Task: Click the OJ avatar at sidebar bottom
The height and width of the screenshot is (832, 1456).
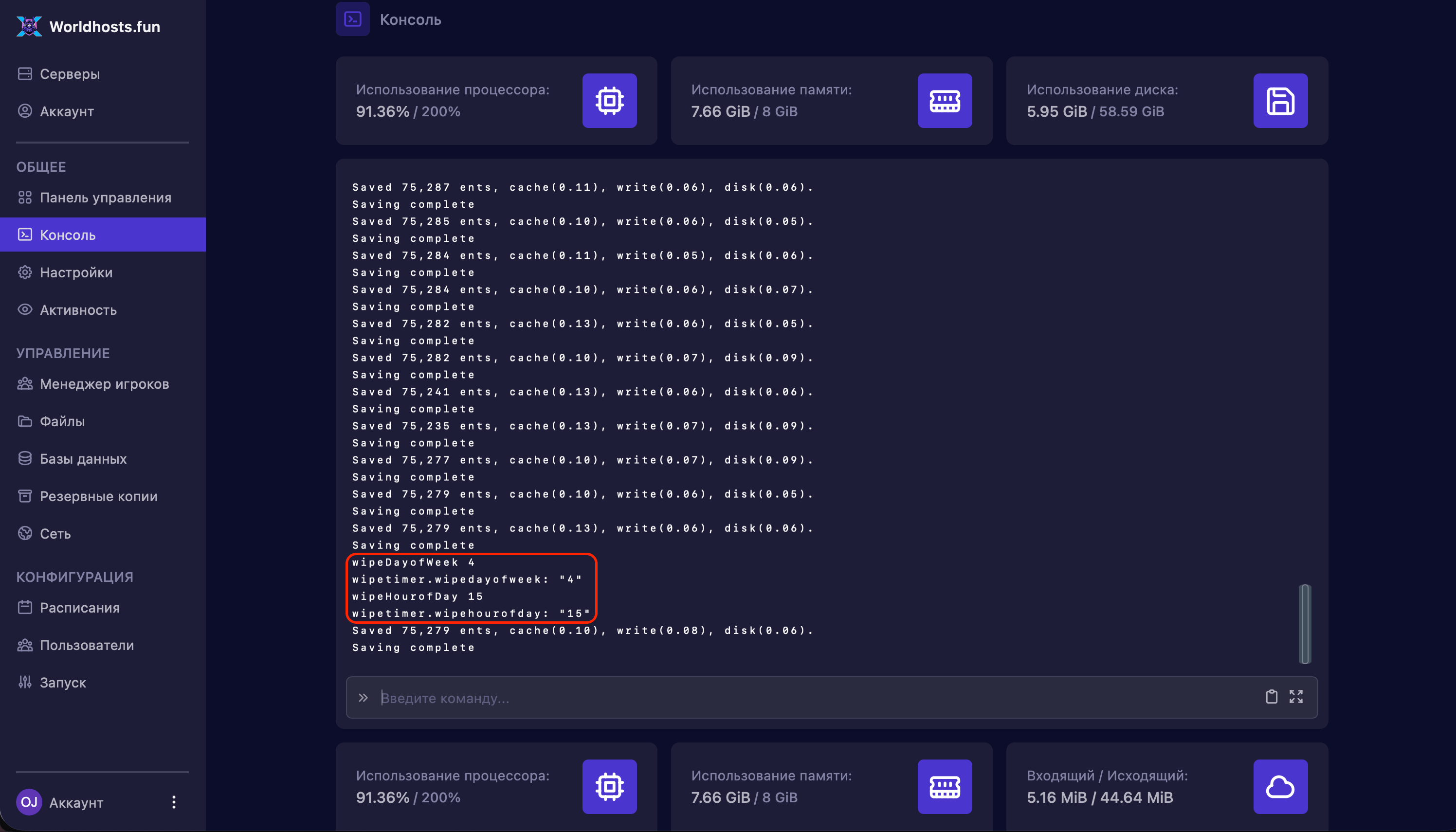Action: click(29, 802)
